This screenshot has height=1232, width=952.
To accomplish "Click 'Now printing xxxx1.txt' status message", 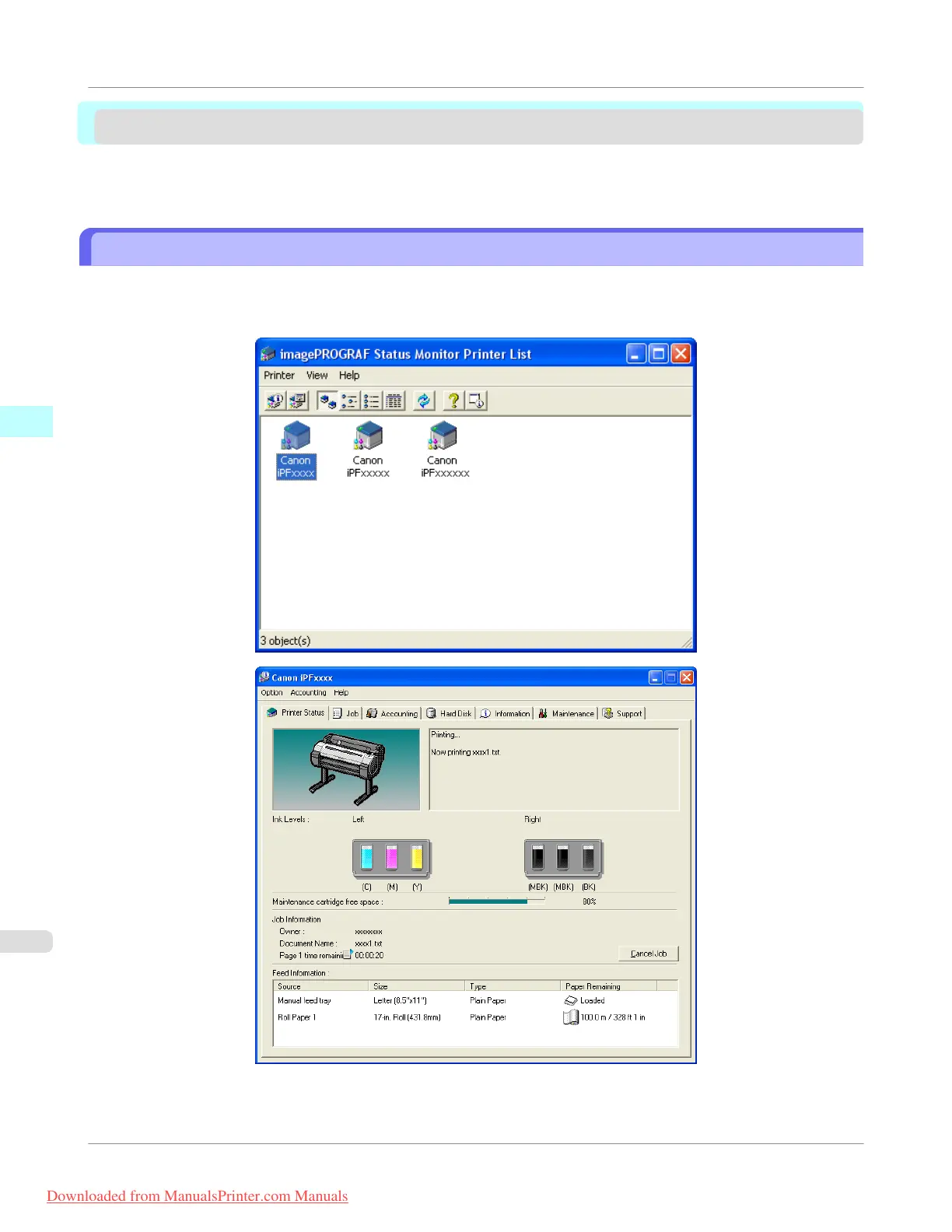I will pos(465,752).
